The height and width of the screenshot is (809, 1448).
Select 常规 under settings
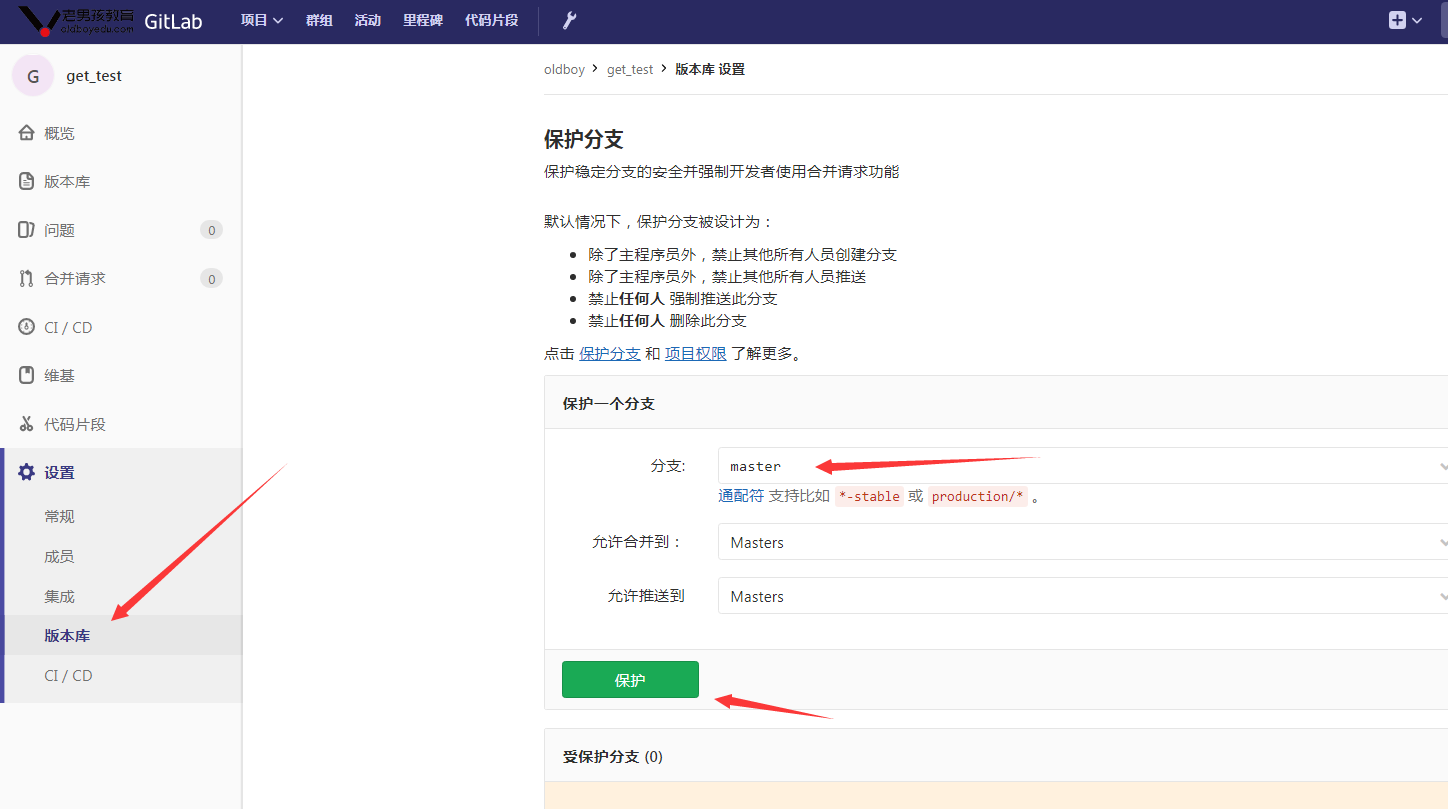[x=59, y=516]
